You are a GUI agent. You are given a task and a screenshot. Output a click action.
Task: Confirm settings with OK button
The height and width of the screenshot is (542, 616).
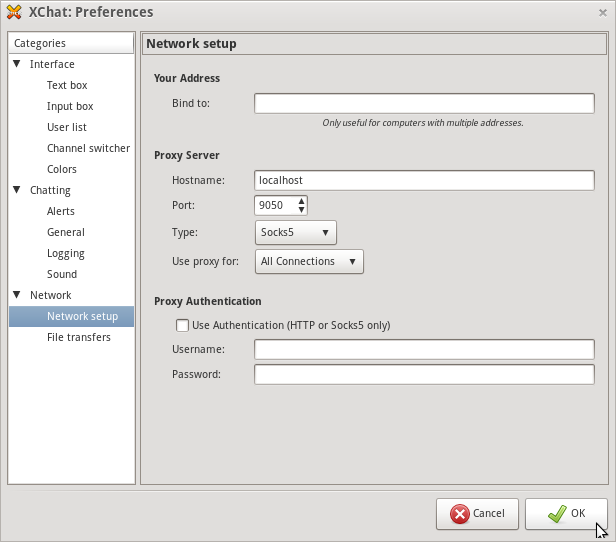(x=566, y=514)
